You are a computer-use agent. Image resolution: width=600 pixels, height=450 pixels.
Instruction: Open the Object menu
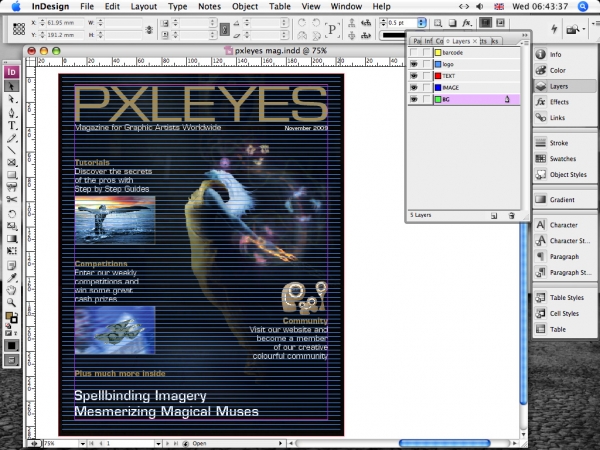tap(245, 7)
